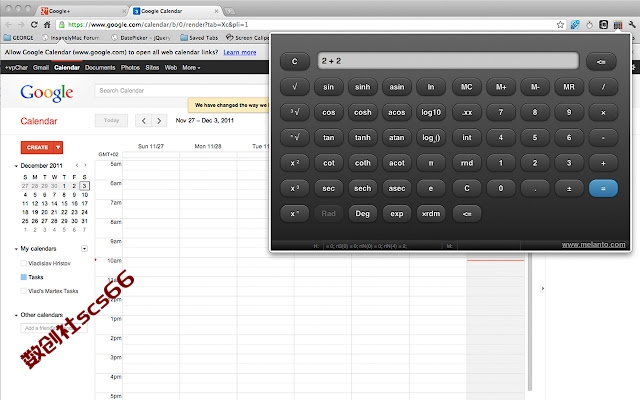The height and width of the screenshot is (400, 640).
Task: Click the Learn more link
Action: 240,52
